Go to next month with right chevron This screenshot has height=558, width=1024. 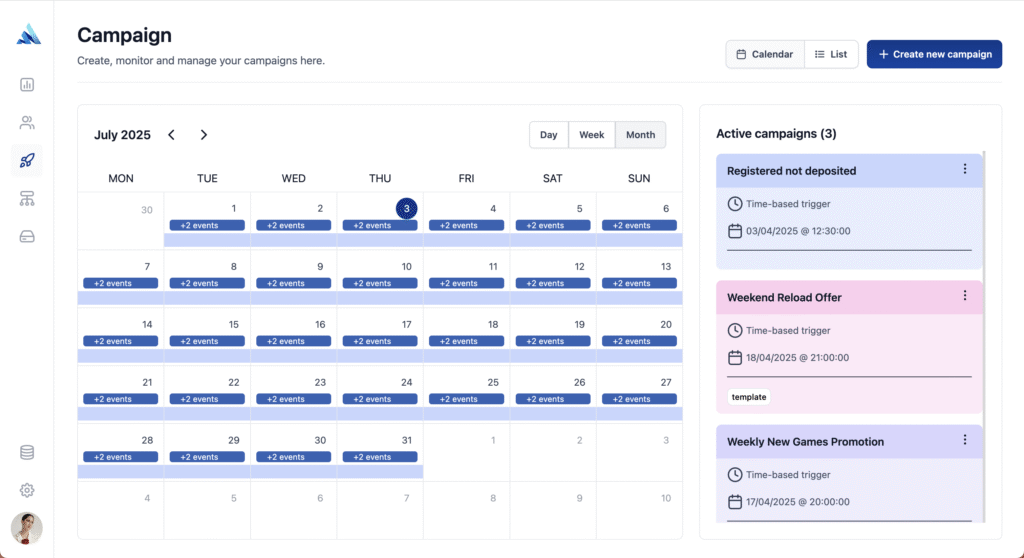pos(204,135)
